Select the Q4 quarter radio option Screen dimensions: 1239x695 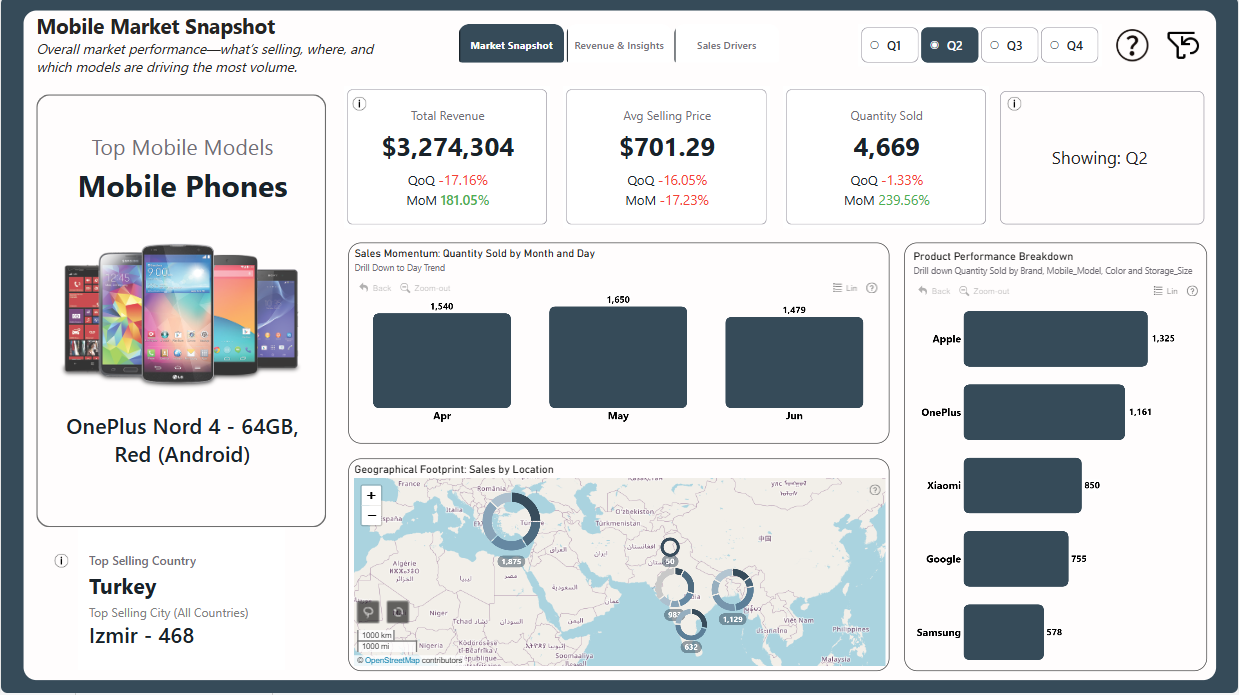1069,45
